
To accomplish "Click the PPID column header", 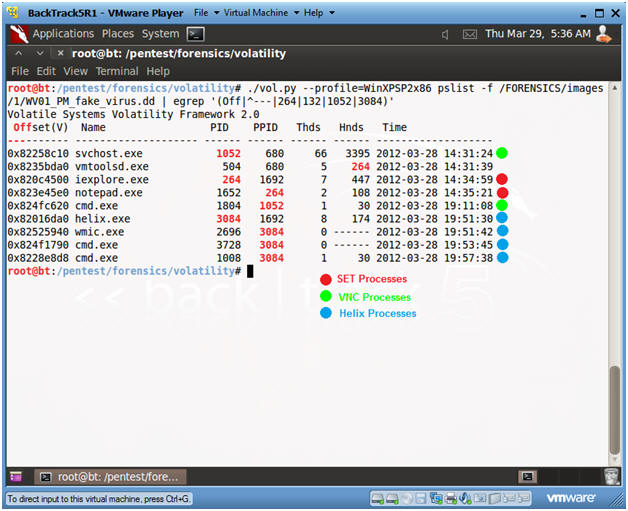I will point(265,127).
